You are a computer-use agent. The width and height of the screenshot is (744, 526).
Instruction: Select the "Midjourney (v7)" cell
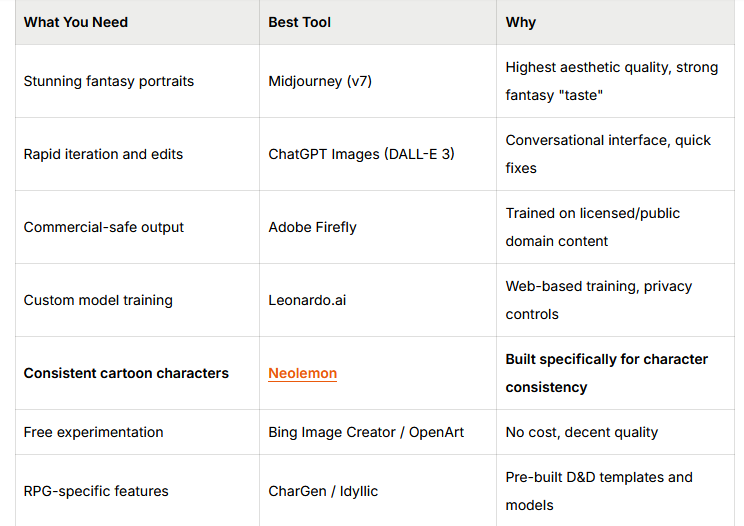(x=320, y=81)
